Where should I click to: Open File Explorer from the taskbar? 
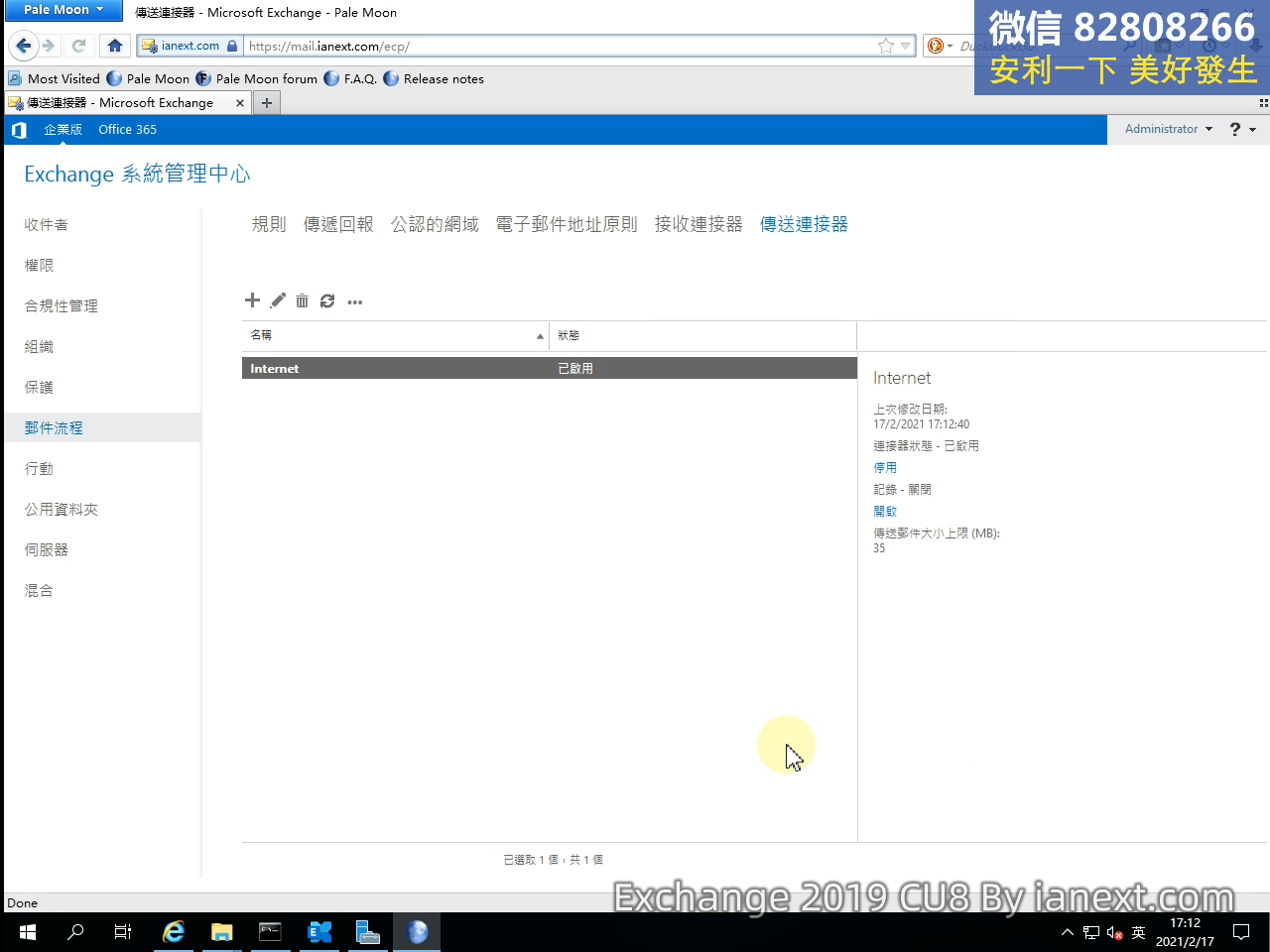tap(222, 932)
